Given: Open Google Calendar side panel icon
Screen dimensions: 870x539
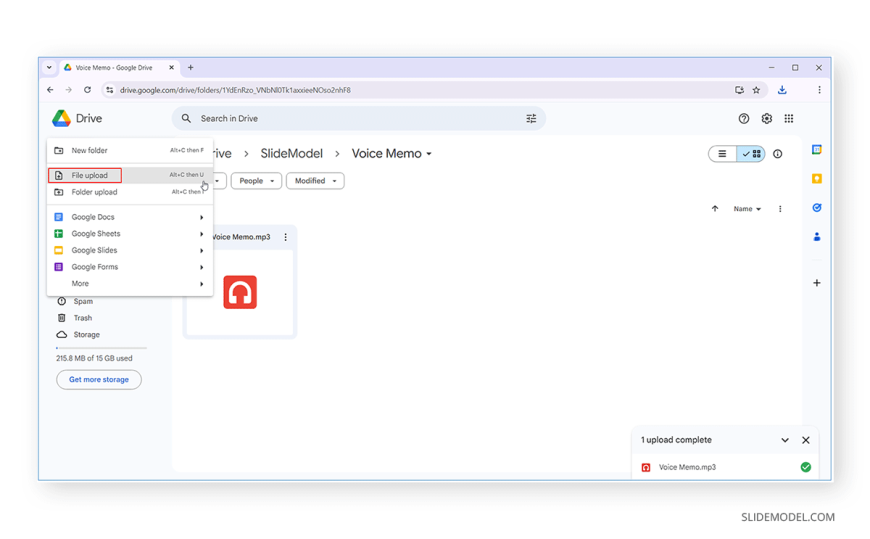Looking at the screenshot, I should [x=817, y=150].
